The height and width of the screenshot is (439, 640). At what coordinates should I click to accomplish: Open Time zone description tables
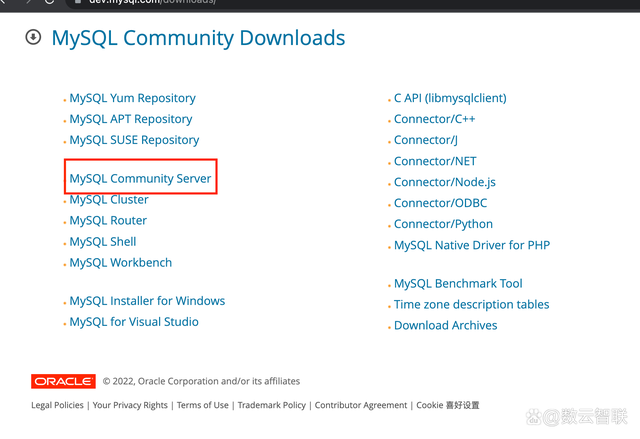[x=471, y=304]
